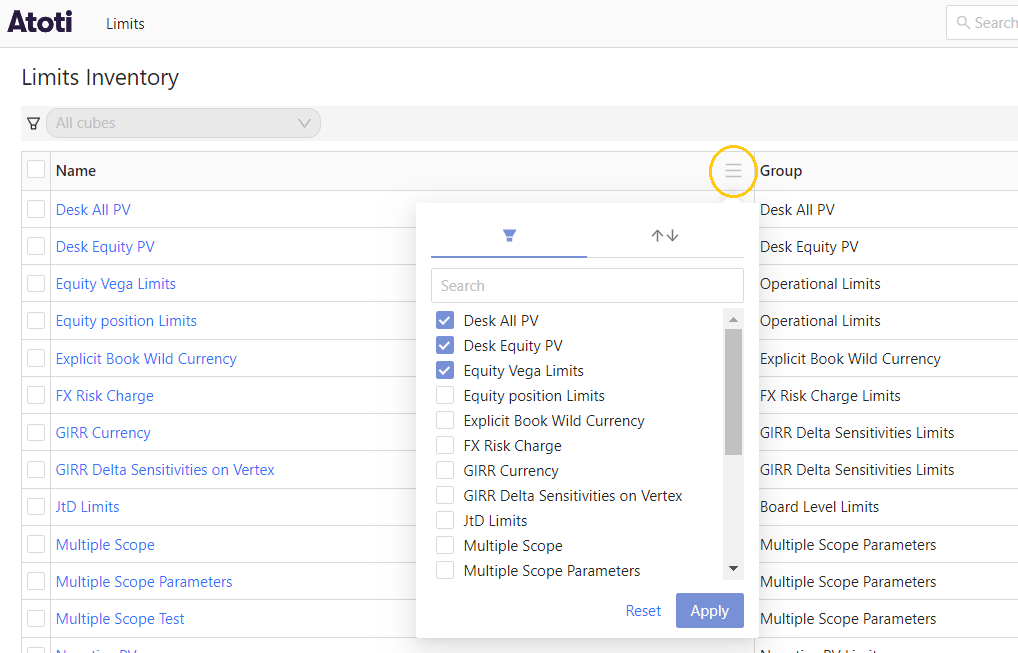Viewport: 1018px width, 653px height.
Task: Click the scrollbar up arrow in filter list
Action: pos(734,319)
